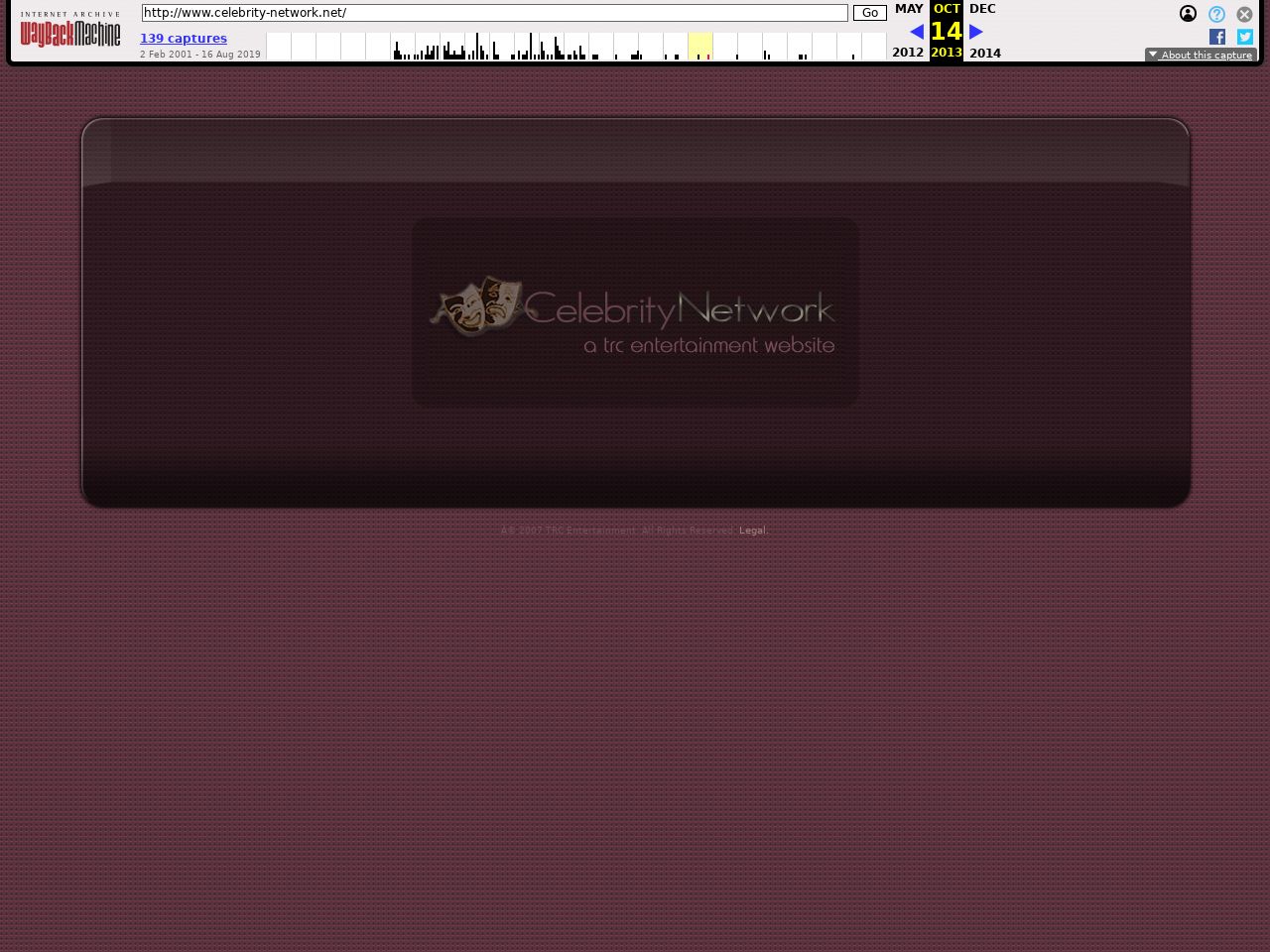Open the Wayback help question mark icon
The image size is (1270, 952).
point(1216,14)
